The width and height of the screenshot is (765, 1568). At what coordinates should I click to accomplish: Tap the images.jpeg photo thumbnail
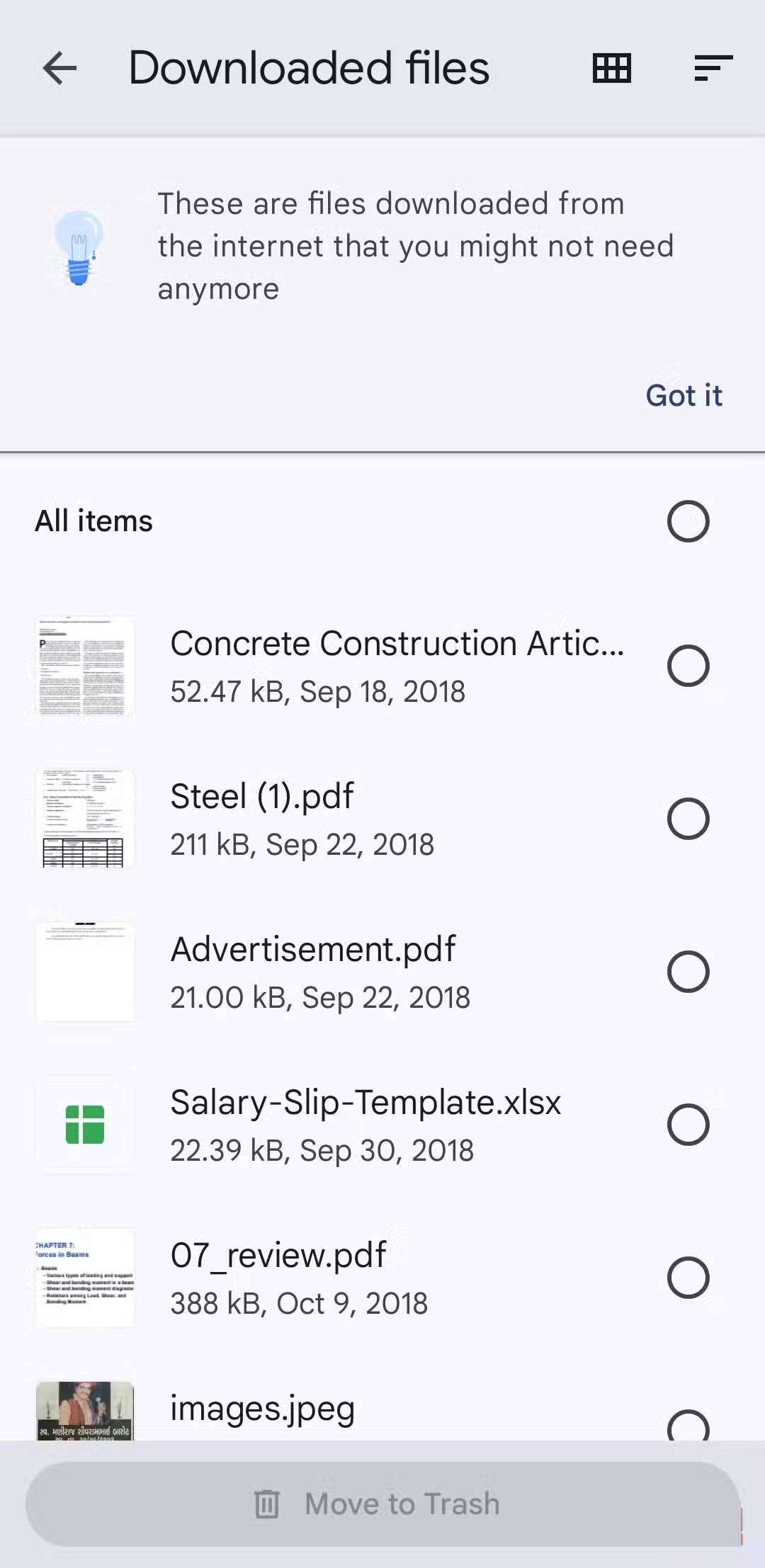85,1411
